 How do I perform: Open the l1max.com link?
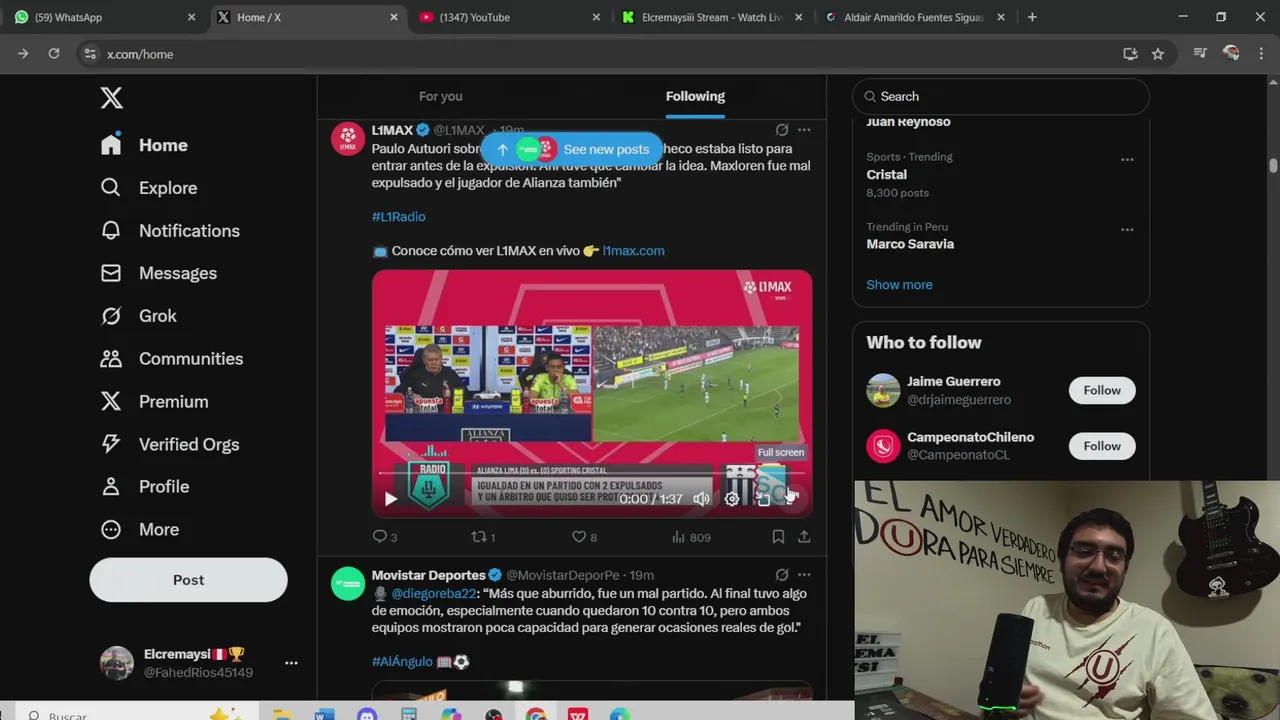(633, 251)
